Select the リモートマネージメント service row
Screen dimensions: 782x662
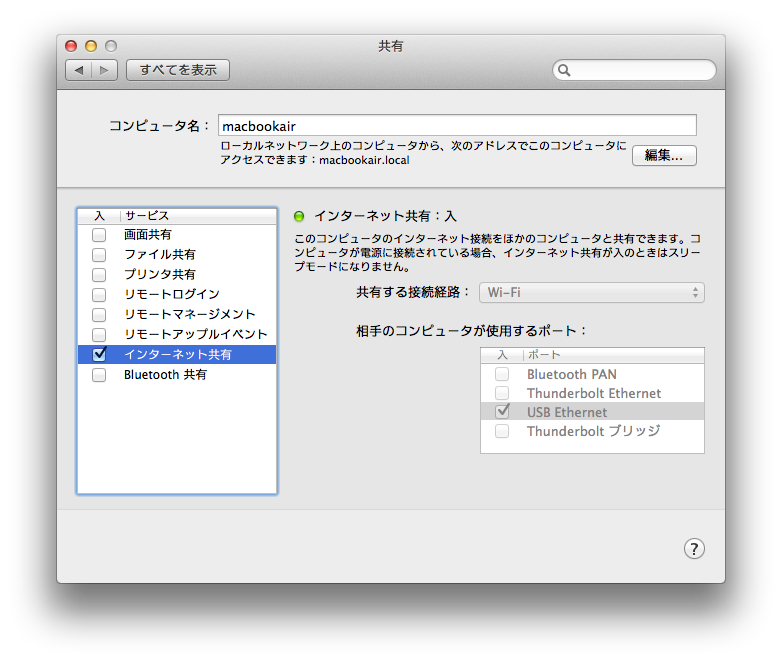pos(177,314)
